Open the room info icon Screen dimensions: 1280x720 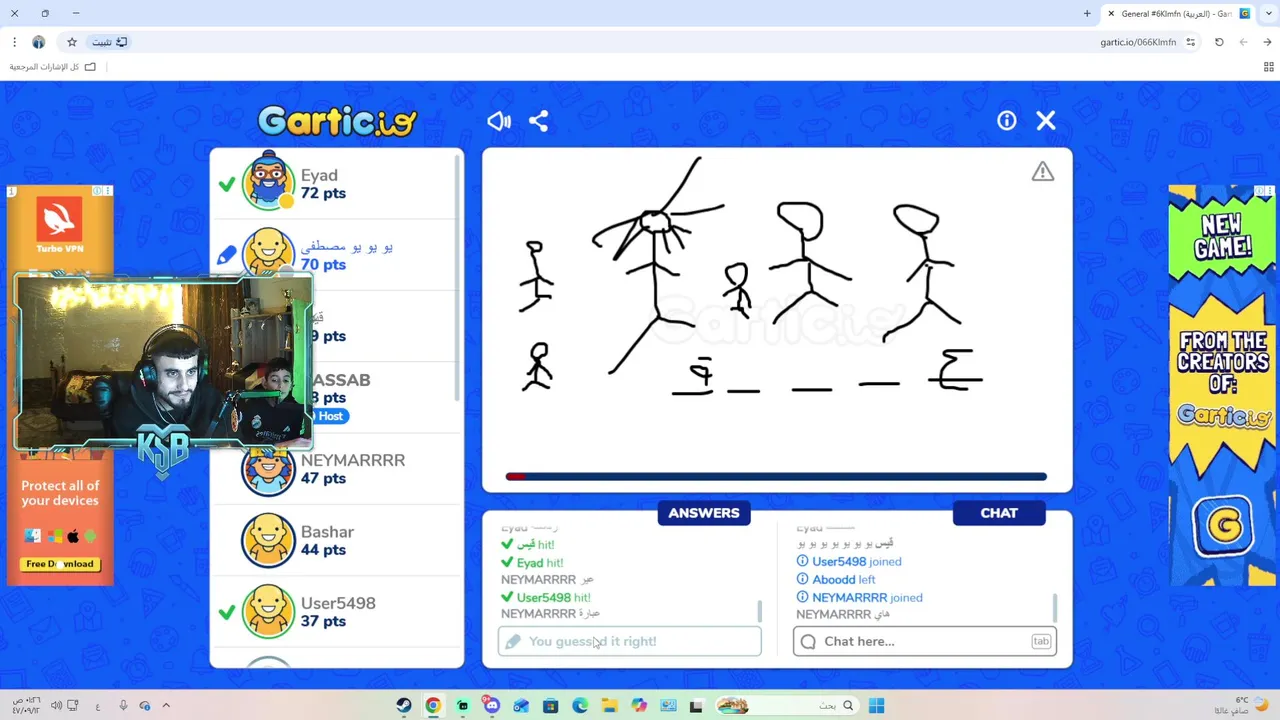(1007, 120)
